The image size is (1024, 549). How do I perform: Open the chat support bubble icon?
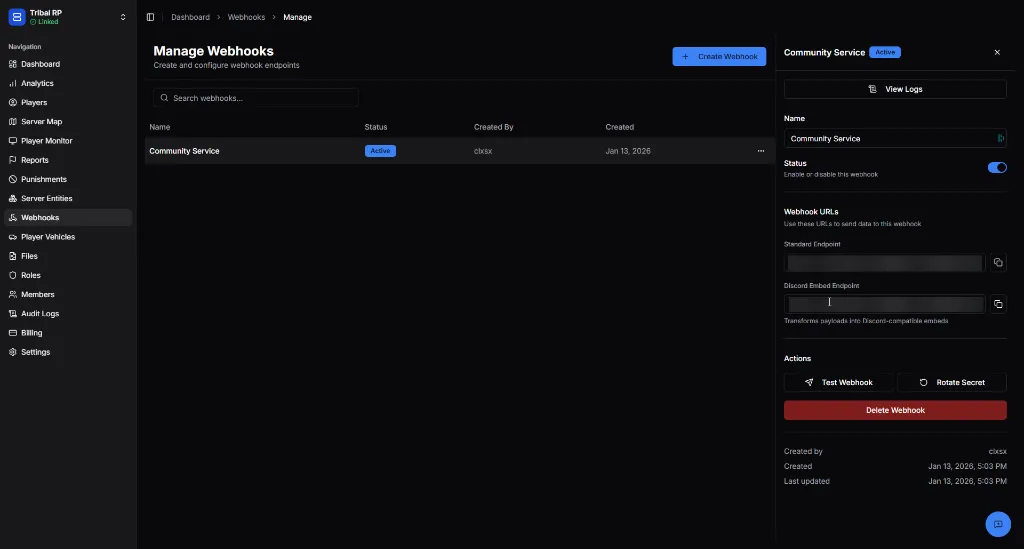click(x=998, y=524)
